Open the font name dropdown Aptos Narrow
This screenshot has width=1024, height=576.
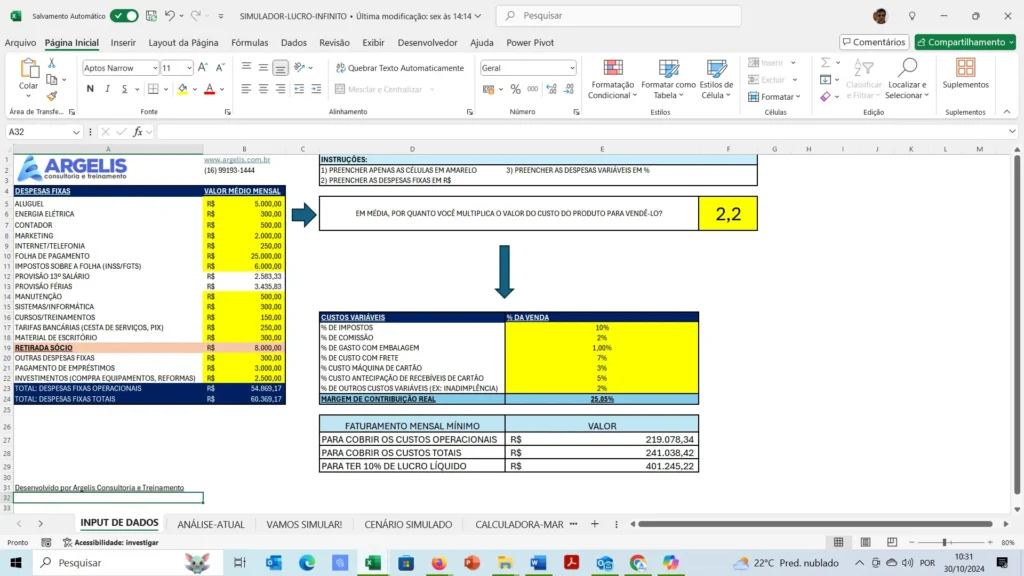[x=155, y=68]
